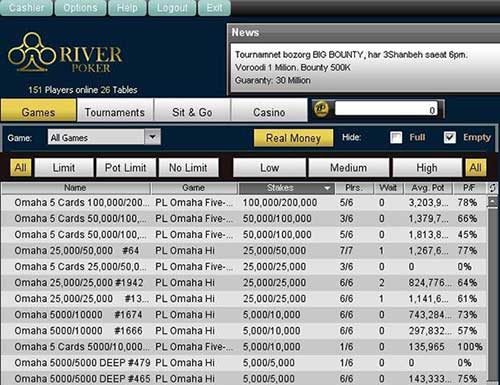This screenshot has width=500, height=385.
Task: Click the 45% P/F value
Action: [467, 235]
